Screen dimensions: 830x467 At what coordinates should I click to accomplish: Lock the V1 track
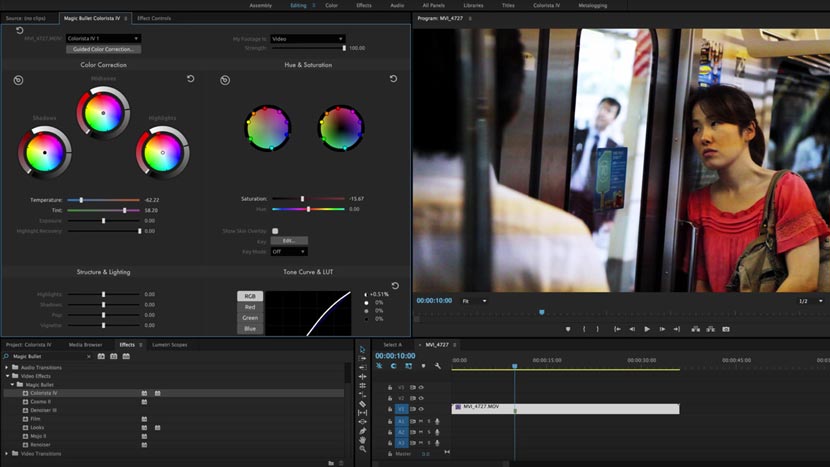pyautogui.click(x=390, y=409)
